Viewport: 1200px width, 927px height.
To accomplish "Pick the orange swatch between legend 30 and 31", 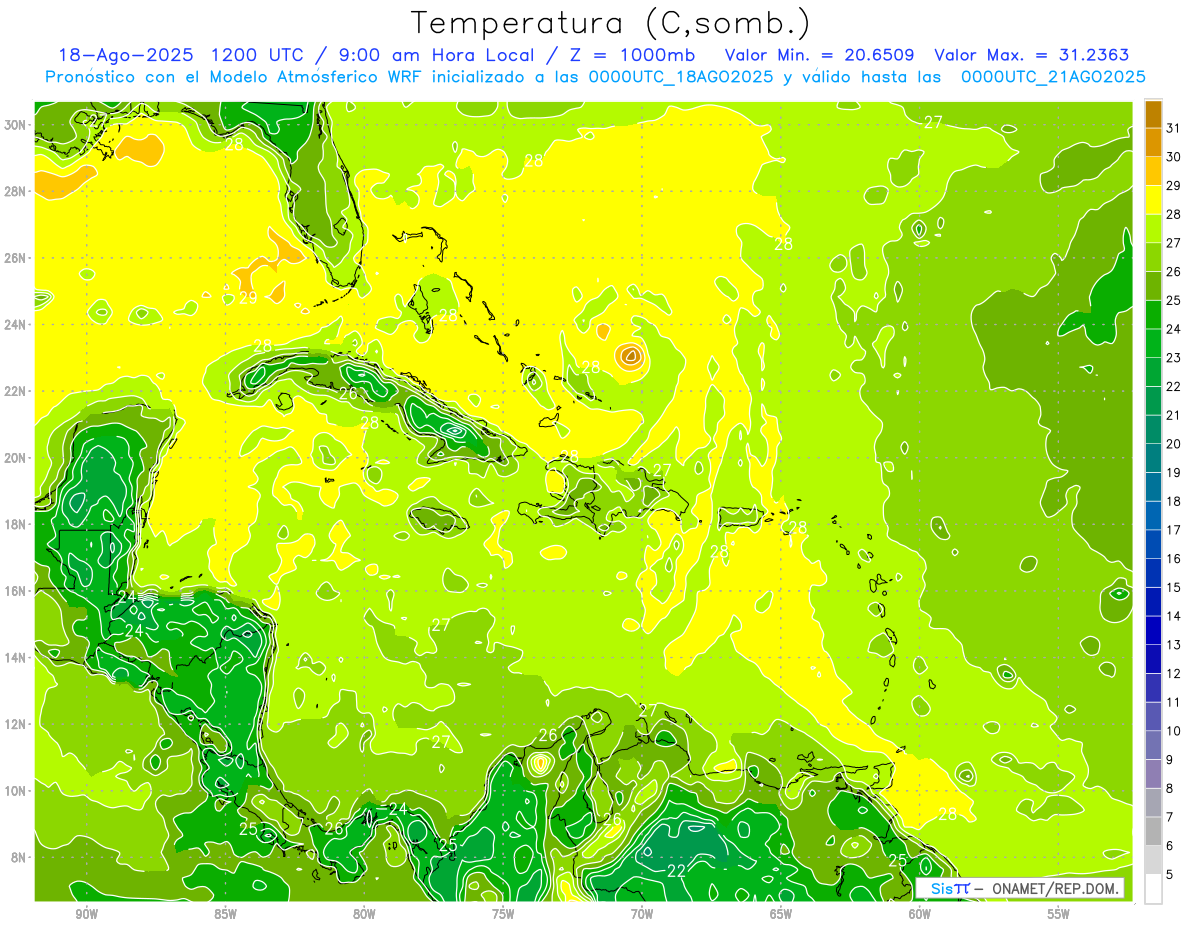I will (x=1153, y=142).
